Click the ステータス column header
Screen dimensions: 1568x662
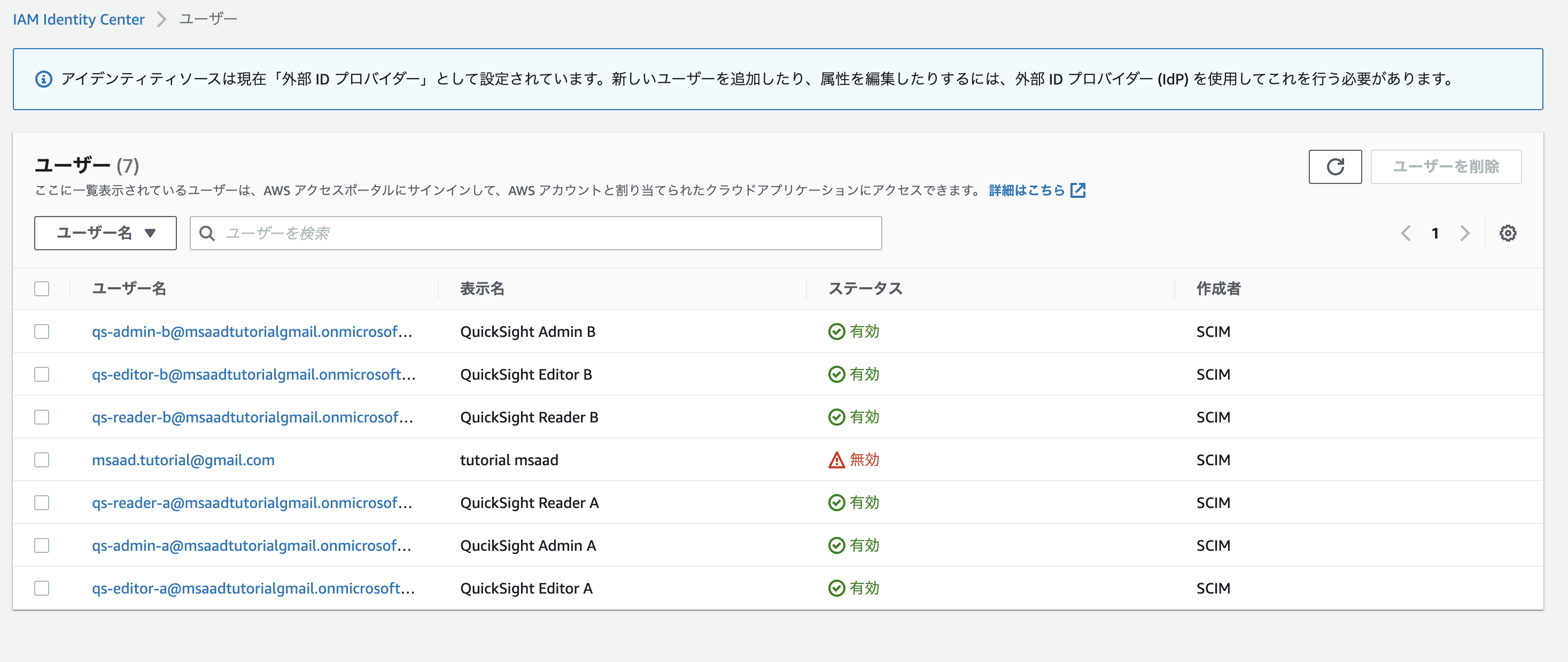pyautogui.click(x=865, y=289)
